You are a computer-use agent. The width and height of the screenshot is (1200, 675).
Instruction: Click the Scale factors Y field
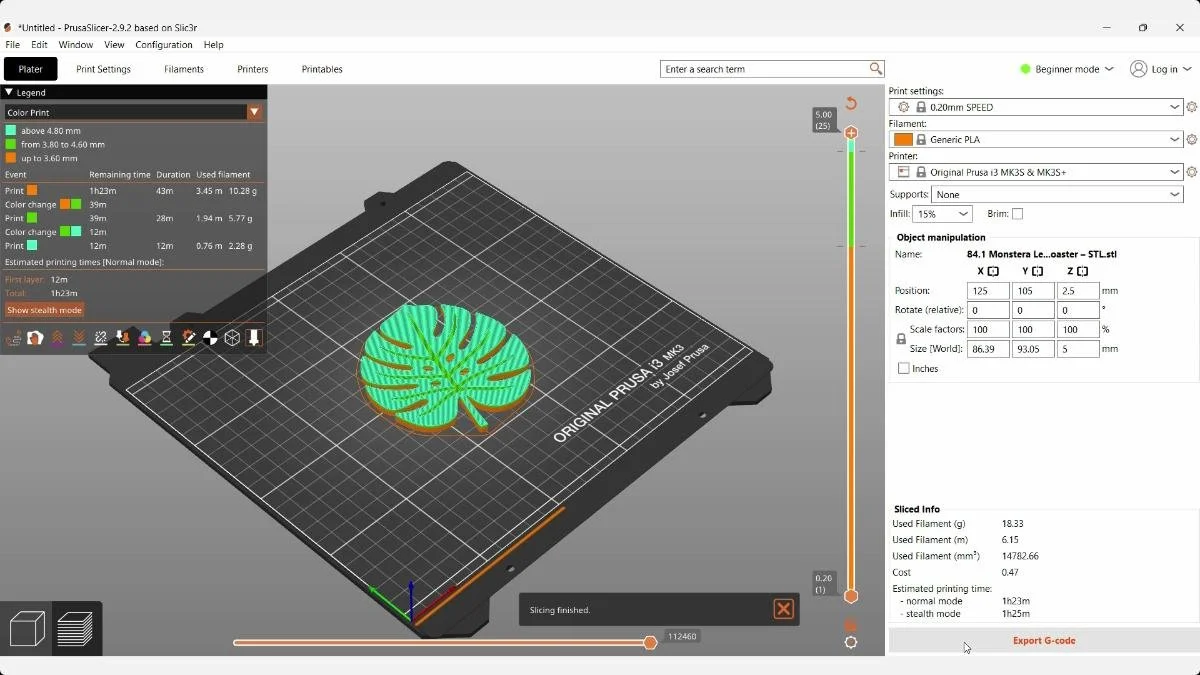click(1033, 329)
